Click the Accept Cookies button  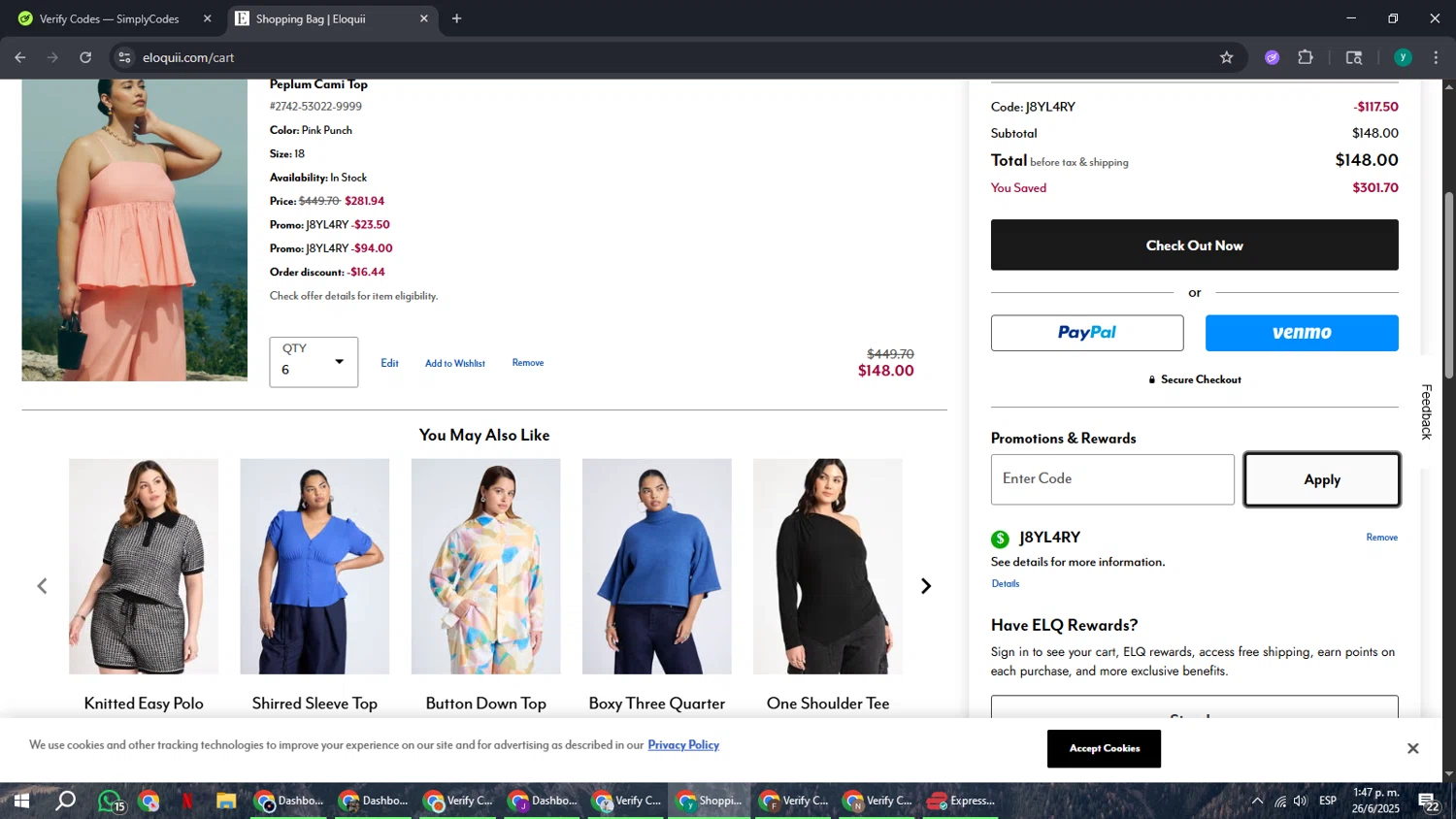(x=1104, y=748)
